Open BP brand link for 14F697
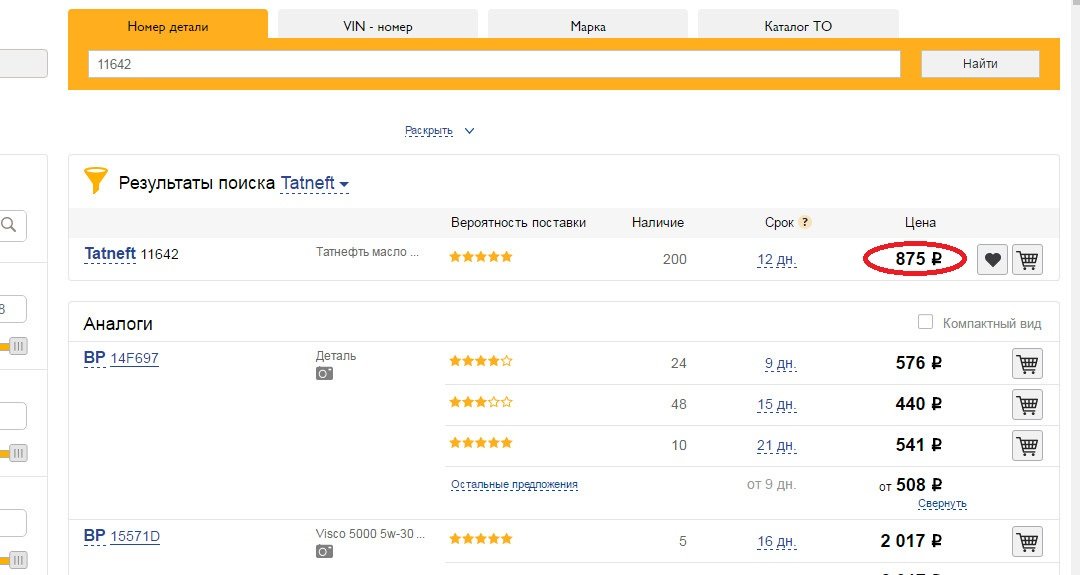Screen dimensions: 1080x575 pyautogui.click(x=94, y=357)
